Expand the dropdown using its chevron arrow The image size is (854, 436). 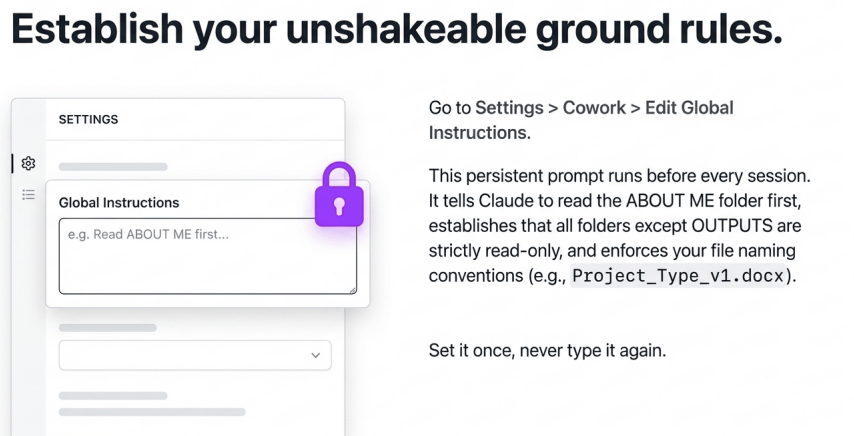point(315,355)
